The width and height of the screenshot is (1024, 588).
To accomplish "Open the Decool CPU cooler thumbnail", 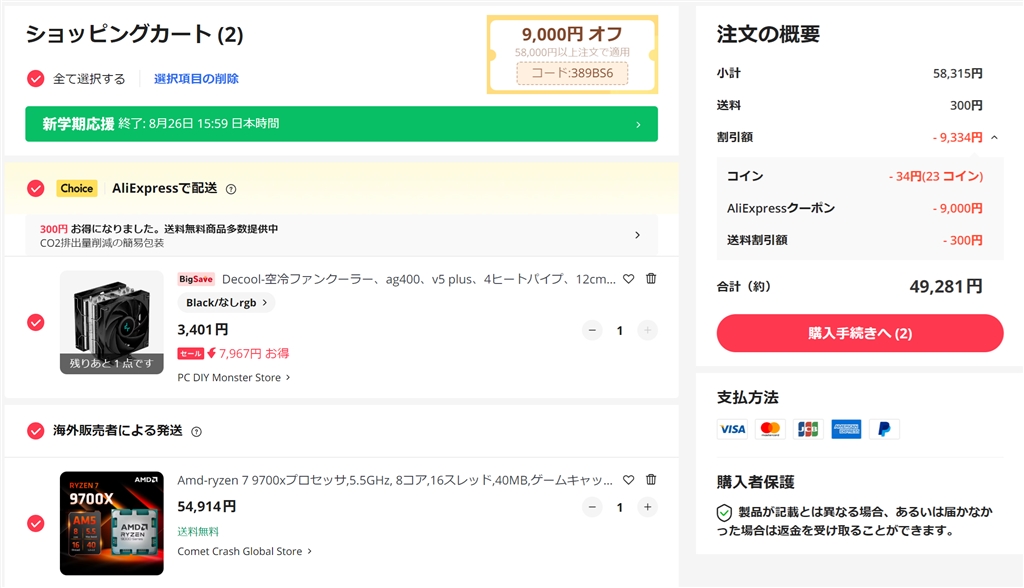I will (112, 322).
